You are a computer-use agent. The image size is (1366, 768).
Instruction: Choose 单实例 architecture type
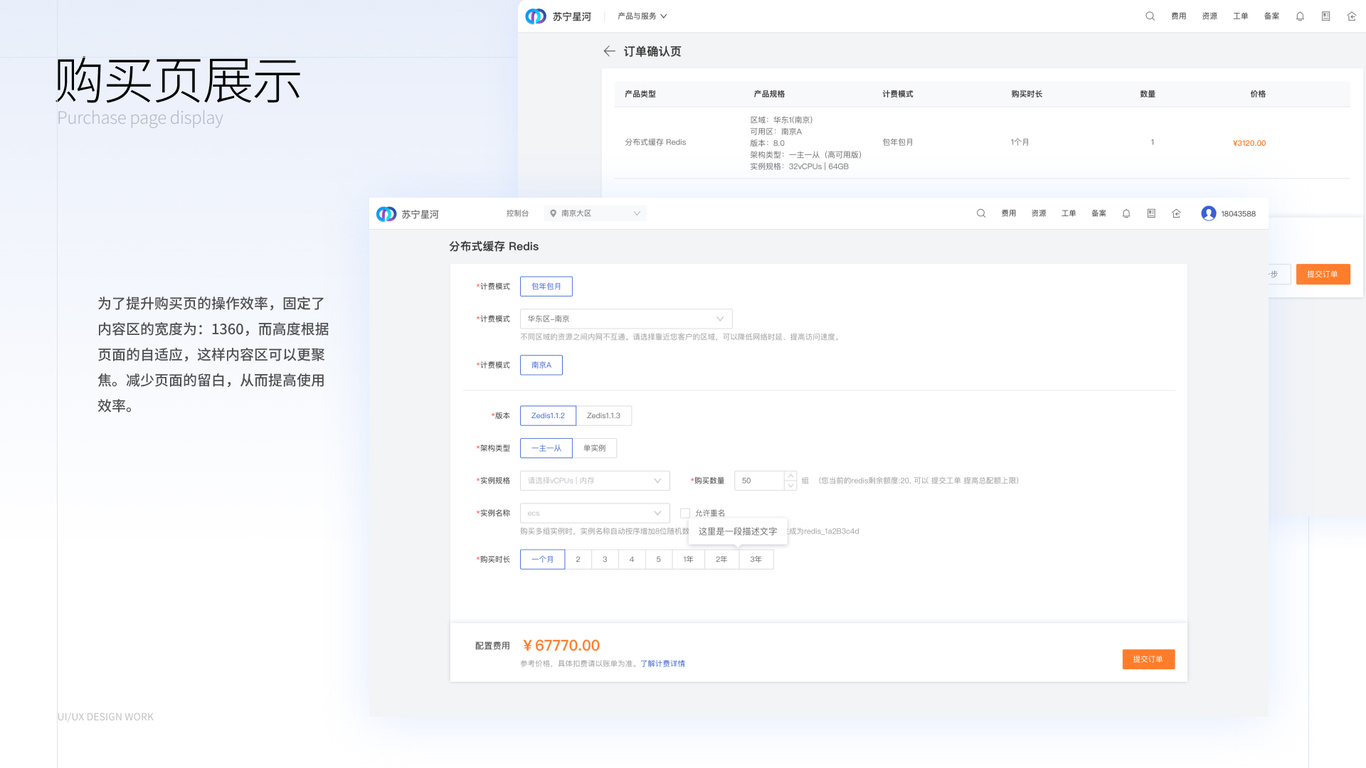tap(594, 448)
